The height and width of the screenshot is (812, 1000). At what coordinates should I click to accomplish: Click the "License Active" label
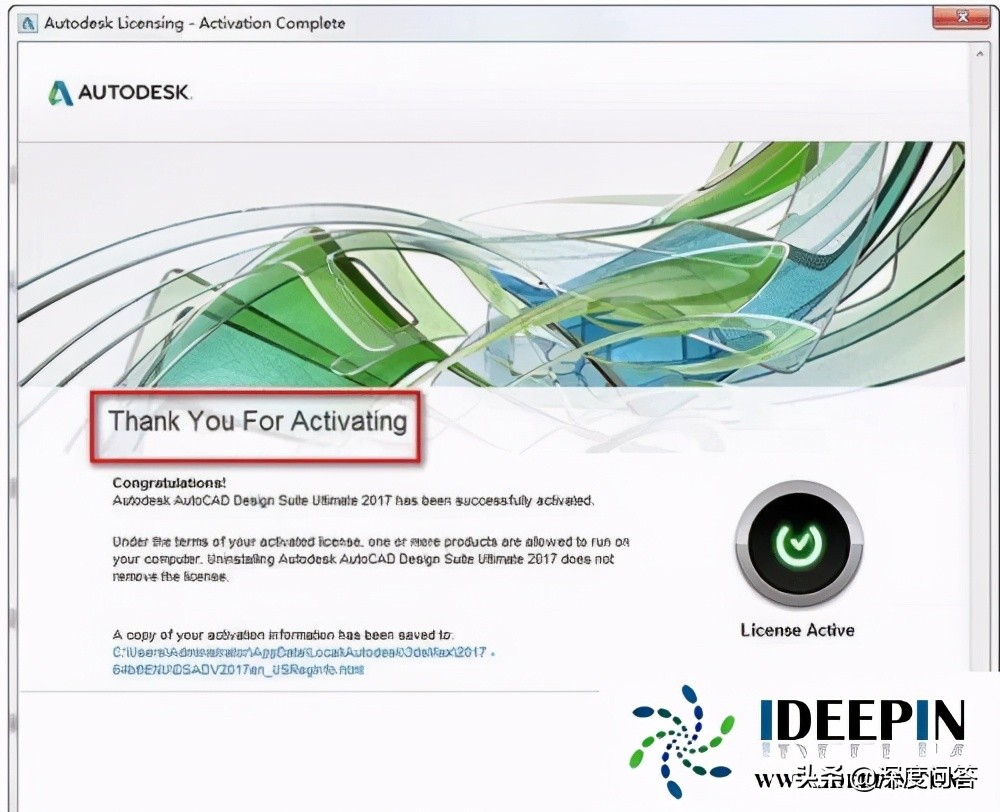[x=797, y=630]
